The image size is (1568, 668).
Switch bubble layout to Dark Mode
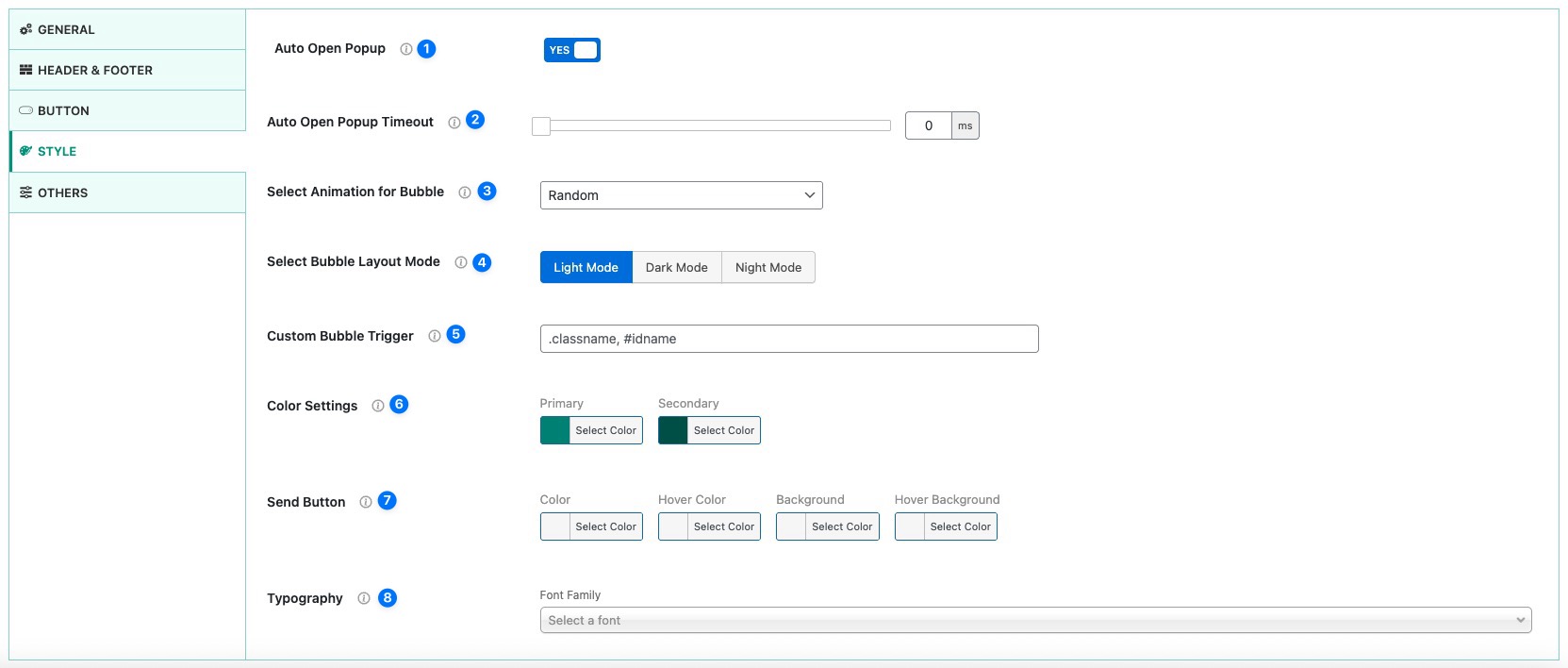(x=676, y=267)
